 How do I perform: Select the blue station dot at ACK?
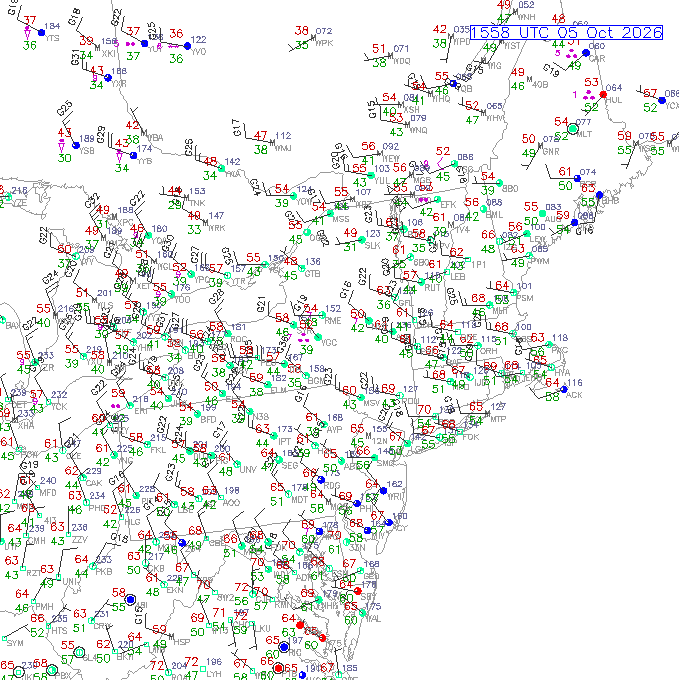(x=564, y=389)
